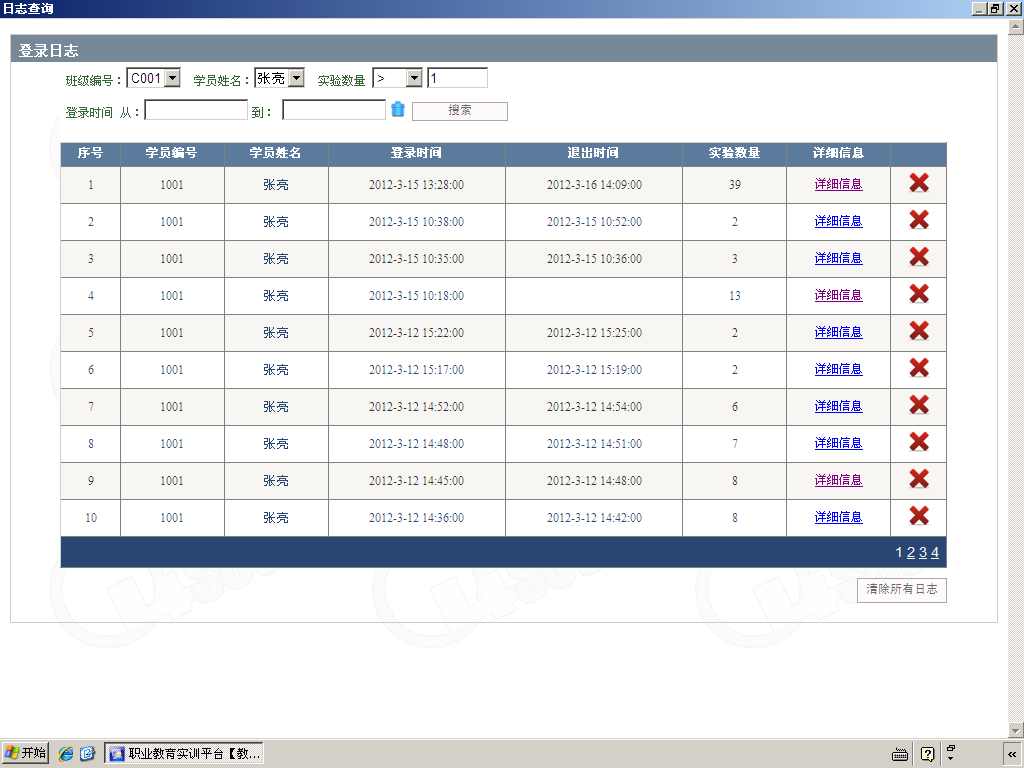The width and height of the screenshot is (1024, 768).
Task: Go to page 2 of the log
Action: pos(911,552)
